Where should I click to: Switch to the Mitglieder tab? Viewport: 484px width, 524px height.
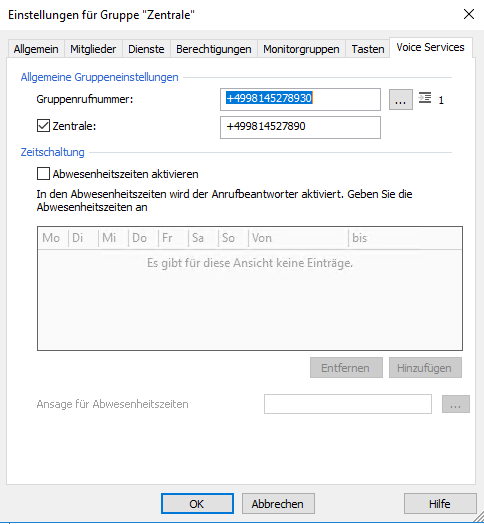[93, 49]
